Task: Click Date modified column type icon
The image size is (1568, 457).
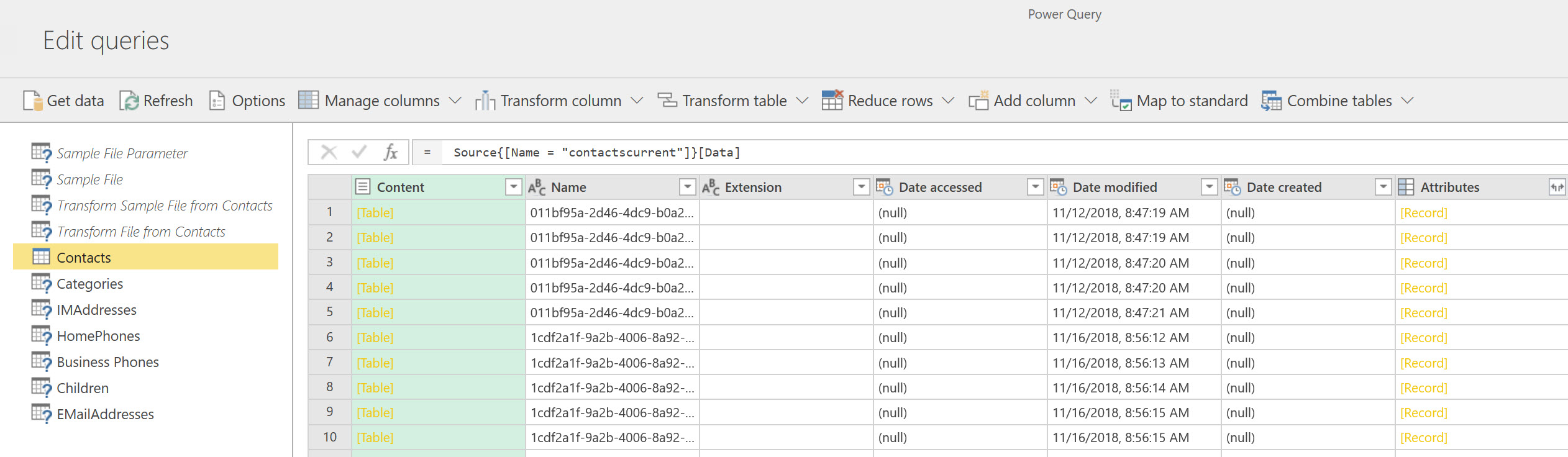Action: point(1059,187)
